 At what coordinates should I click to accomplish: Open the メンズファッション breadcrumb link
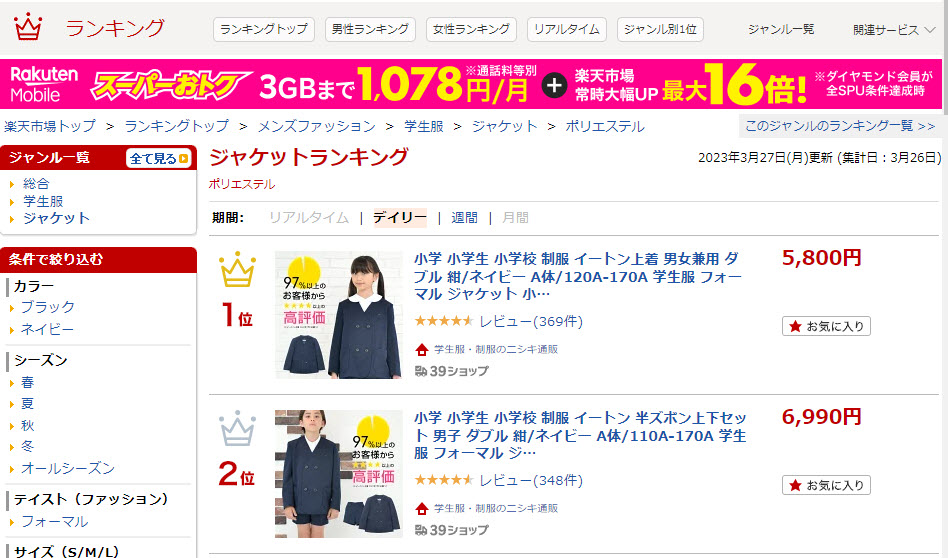click(317, 126)
